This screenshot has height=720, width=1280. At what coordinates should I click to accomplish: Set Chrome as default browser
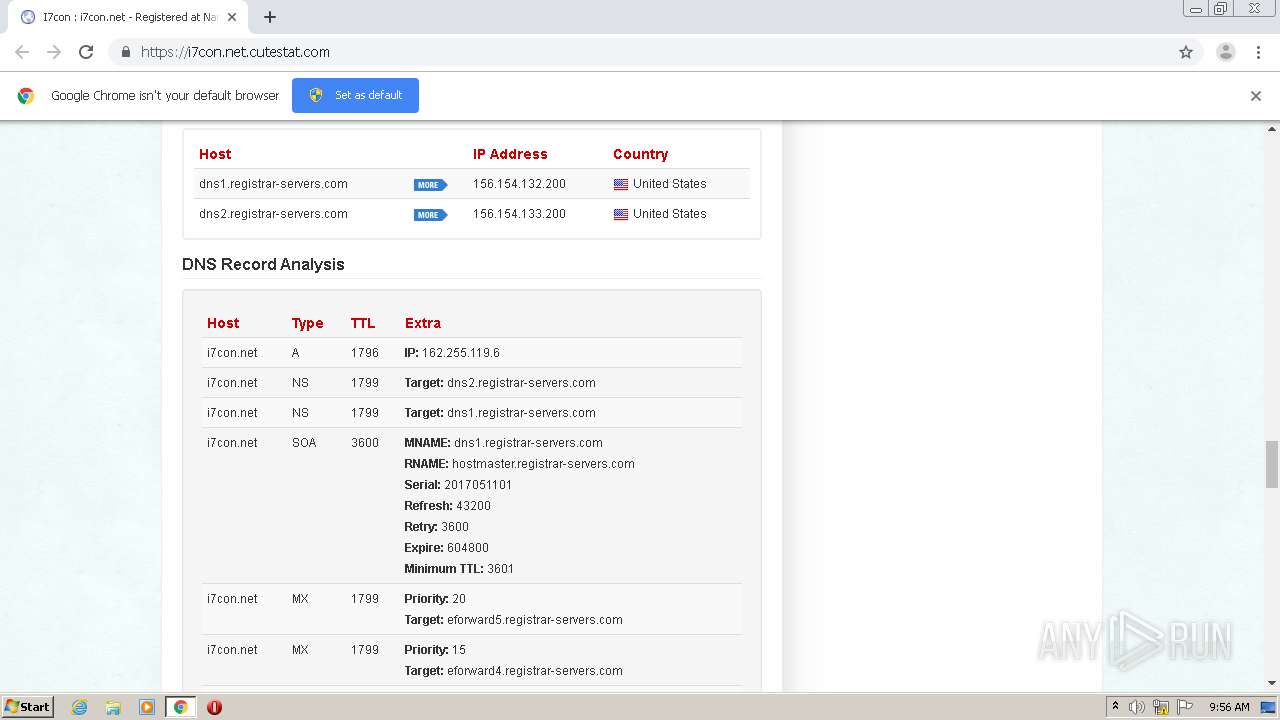coord(355,95)
